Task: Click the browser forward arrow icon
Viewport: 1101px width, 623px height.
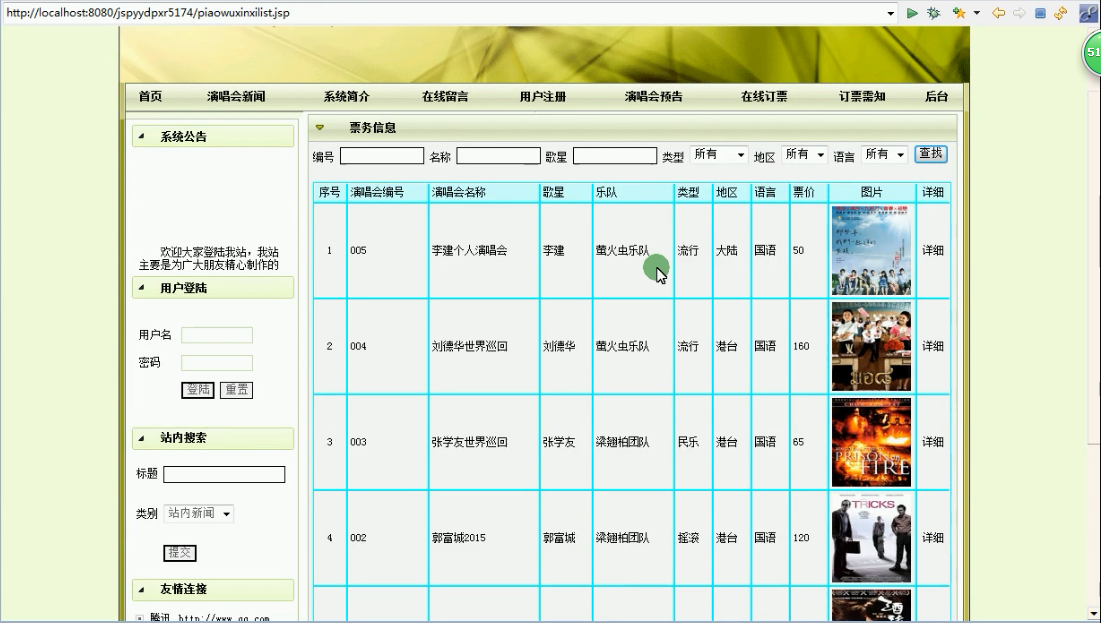Action: 1019,13
